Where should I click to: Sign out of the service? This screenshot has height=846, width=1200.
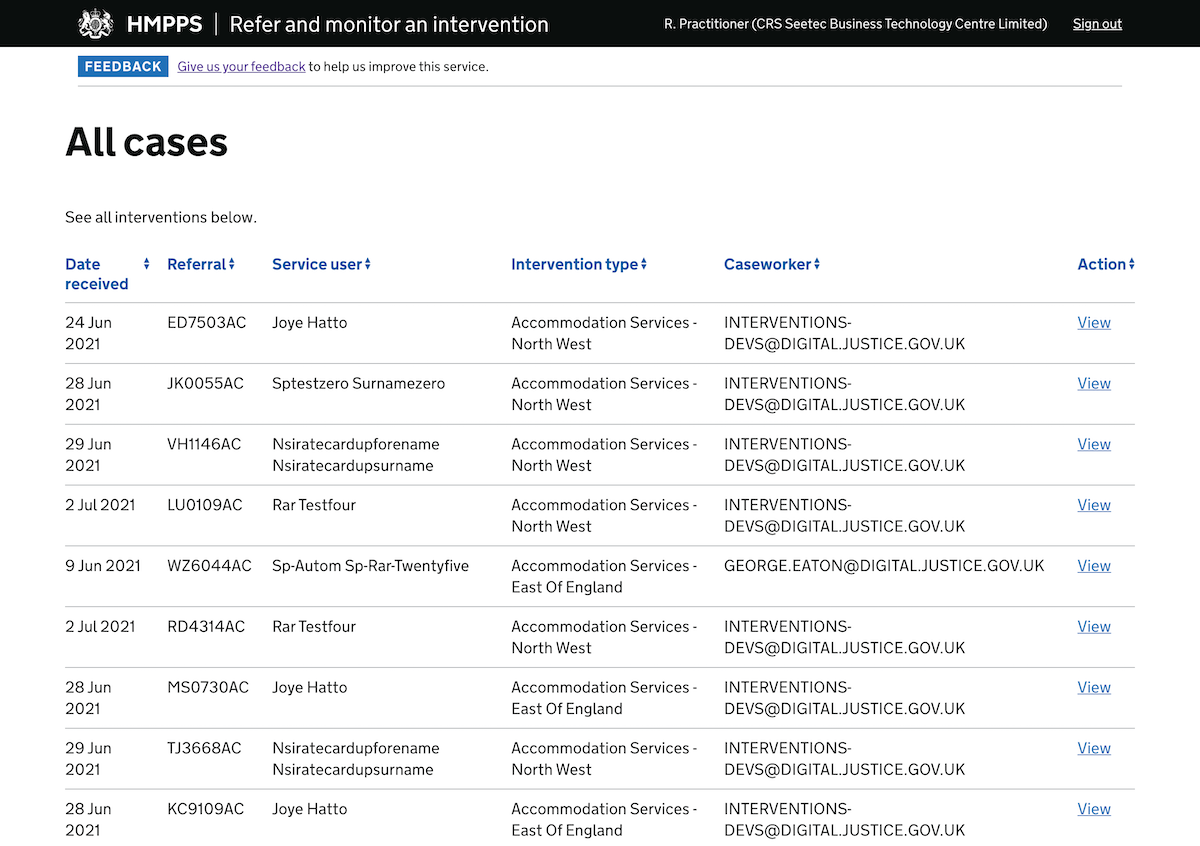pyautogui.click(x=1097, y=24)
